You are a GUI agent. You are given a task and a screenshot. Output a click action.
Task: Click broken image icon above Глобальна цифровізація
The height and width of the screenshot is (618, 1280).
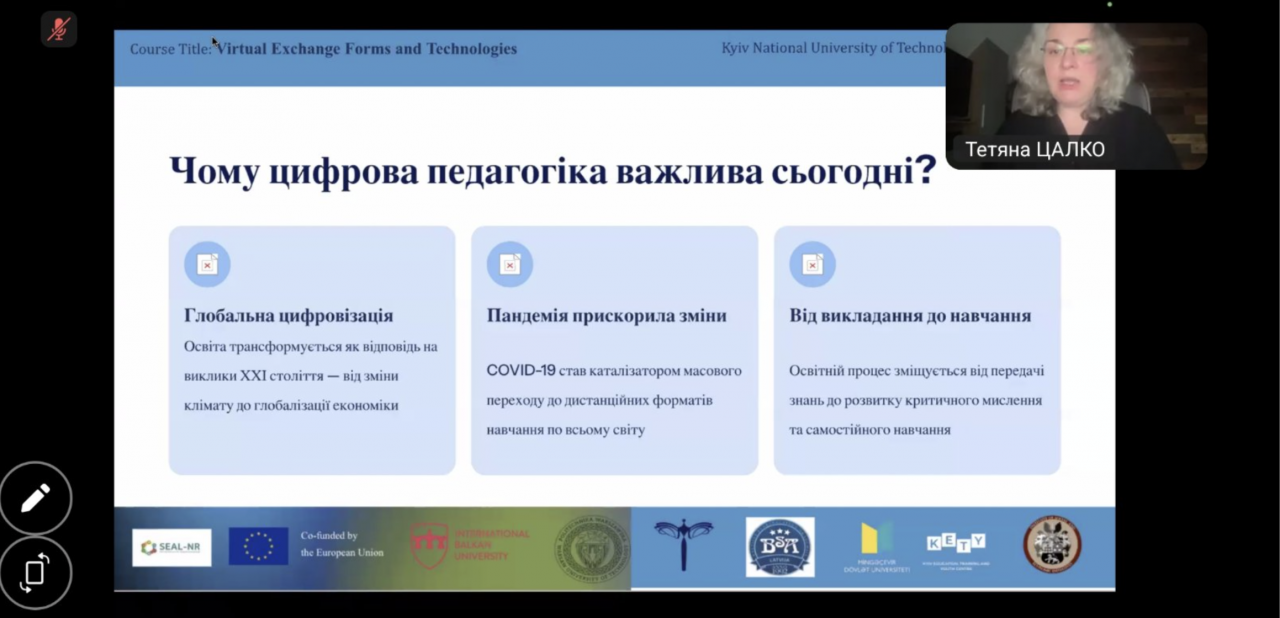207,264
